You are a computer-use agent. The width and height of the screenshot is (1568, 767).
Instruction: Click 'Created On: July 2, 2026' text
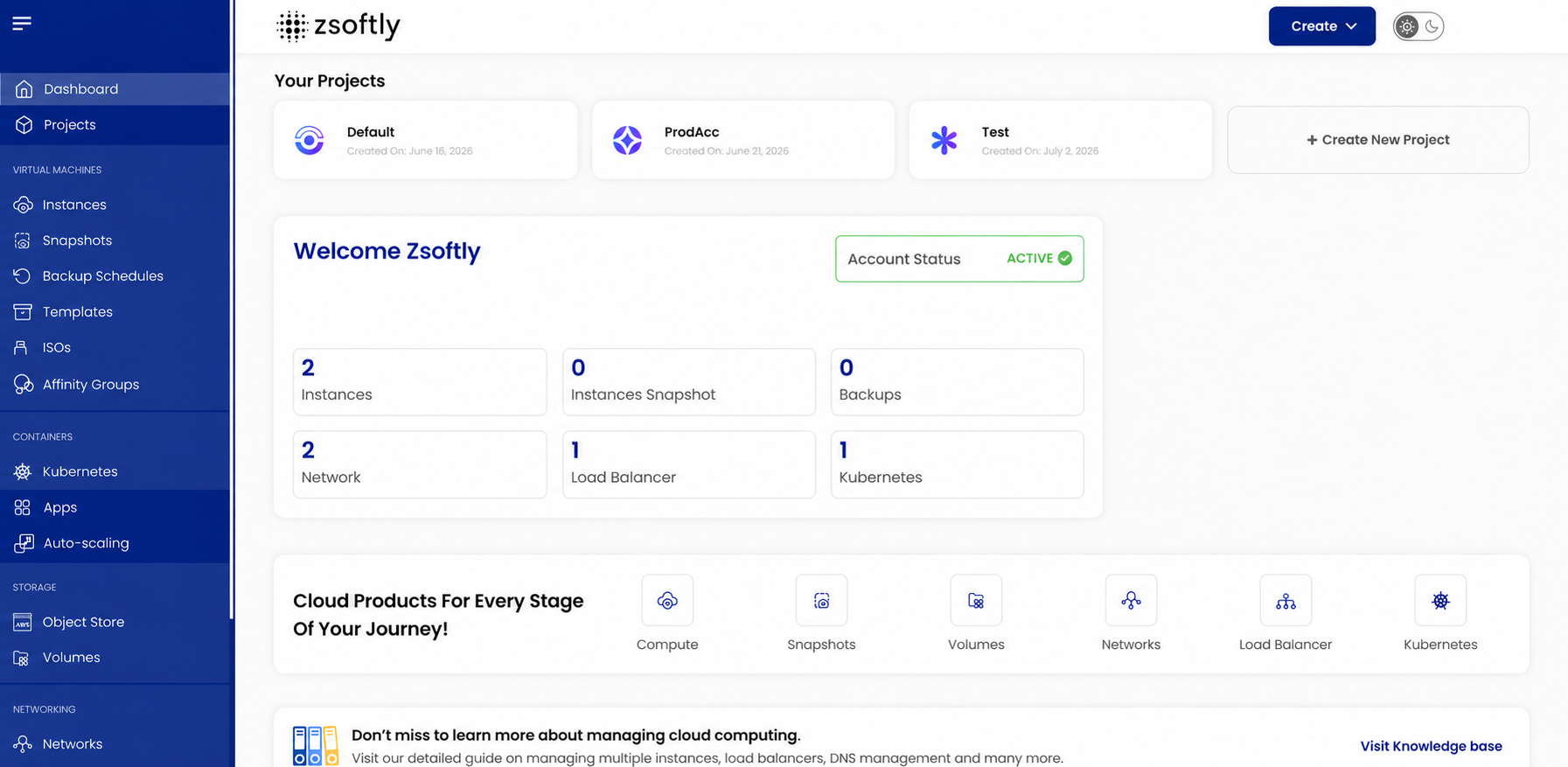[x=1040, y=151]
